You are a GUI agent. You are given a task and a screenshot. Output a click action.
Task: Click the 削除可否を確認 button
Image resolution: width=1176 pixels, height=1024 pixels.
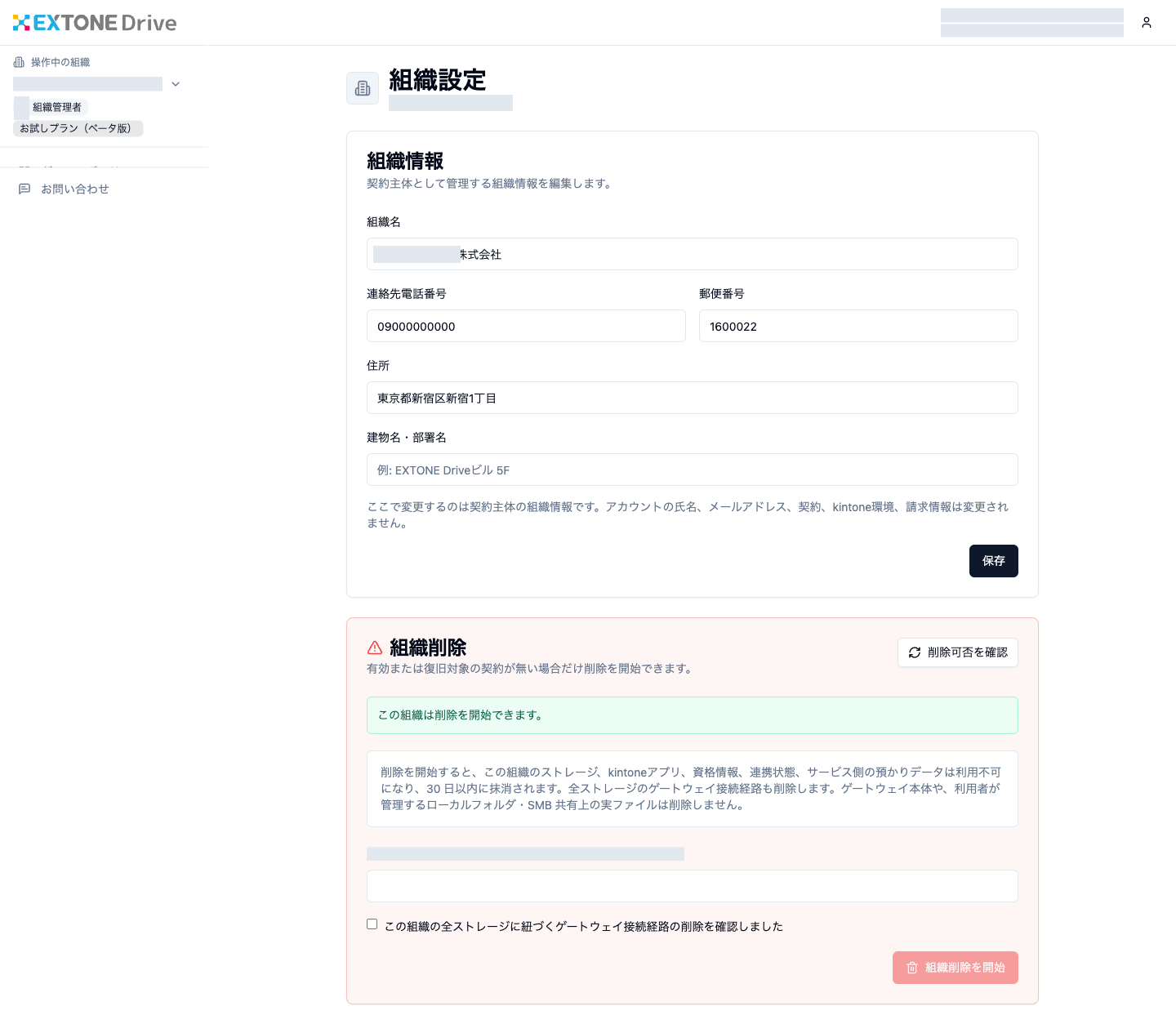coord(958,652)
